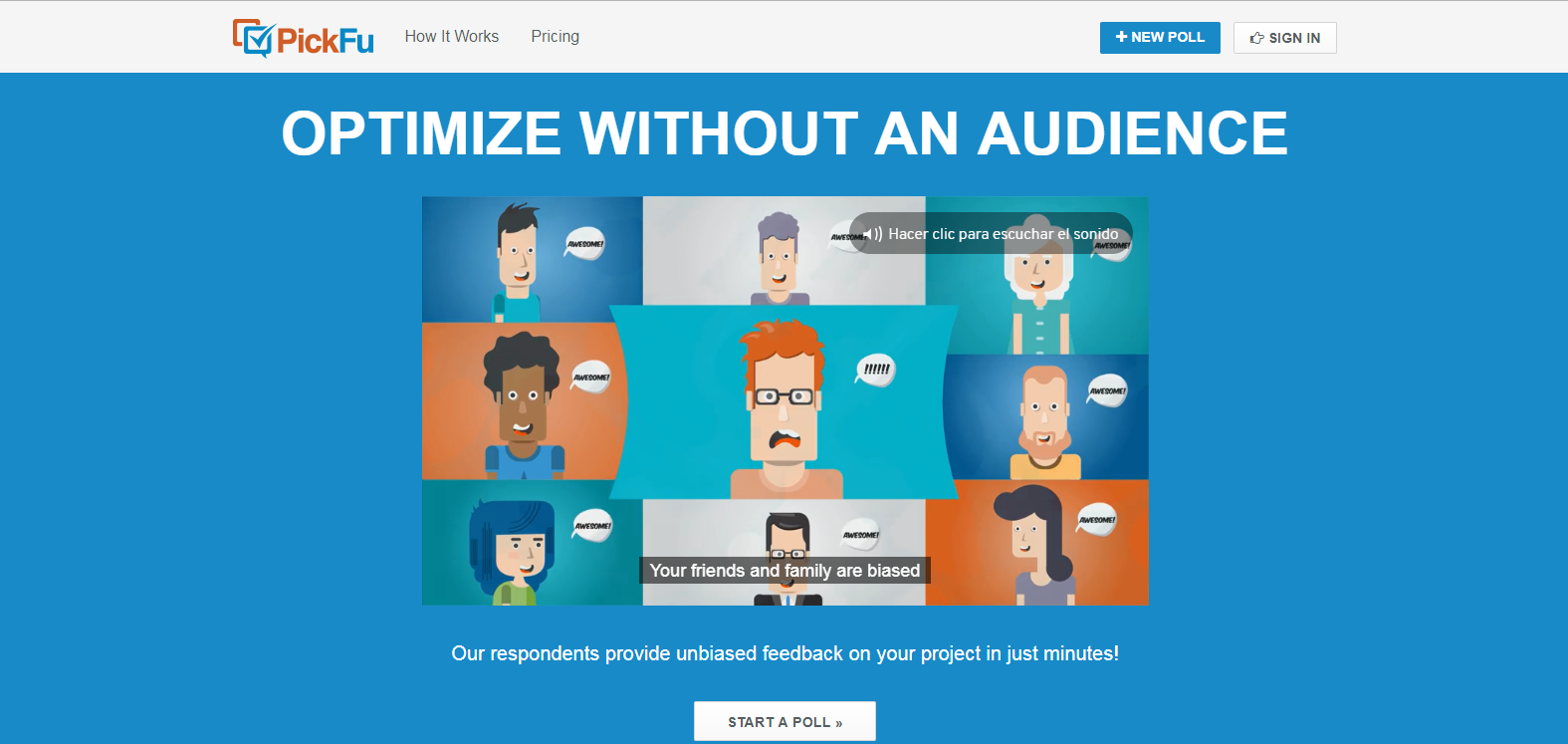Click the 'Optimize Without an Audience' headline
This screenshot has height=744, width=1568.
784,132
